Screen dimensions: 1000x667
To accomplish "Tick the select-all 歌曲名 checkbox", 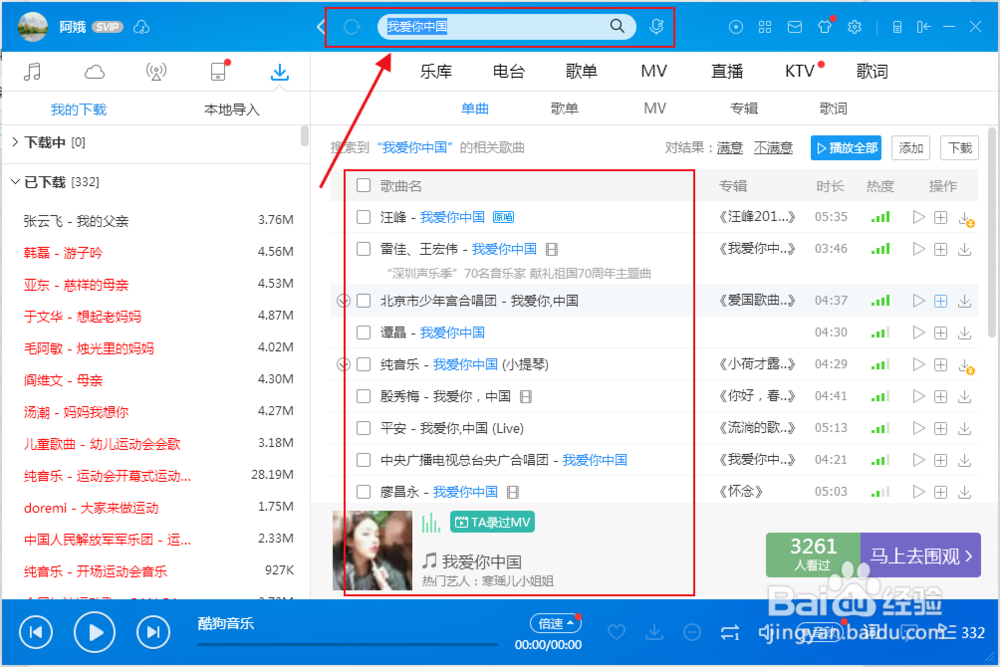I will [364, 185].
